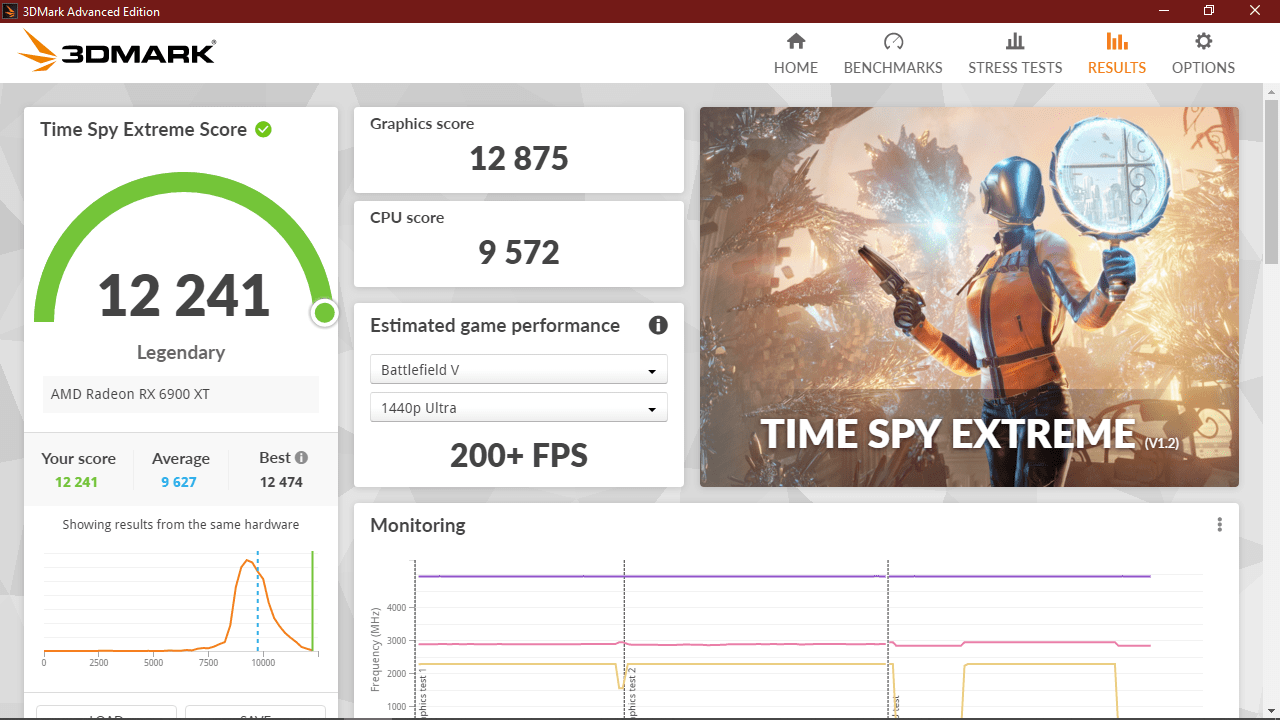Click the green gauge end knob
This screenshot has height=720, width=1280.
click(324, 313)
